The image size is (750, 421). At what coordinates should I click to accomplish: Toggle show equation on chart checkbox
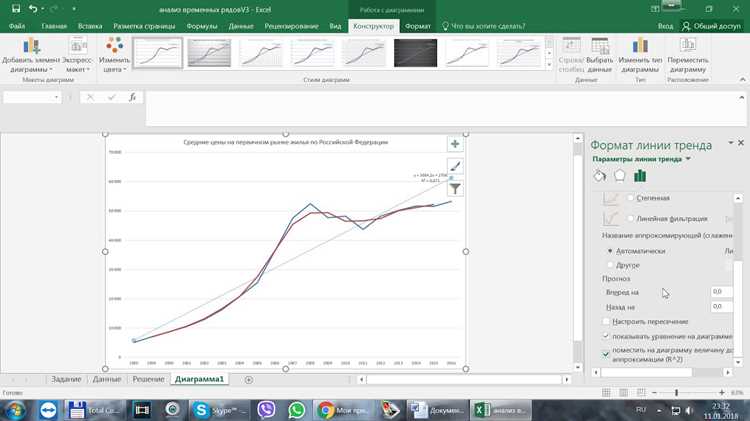(606, 336)
